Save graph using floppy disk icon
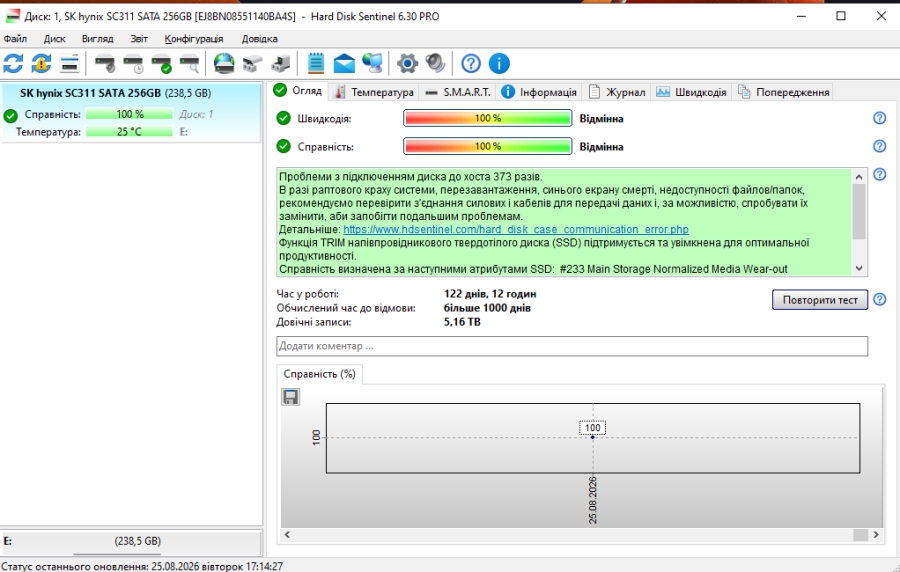The width and height of the screenshot is (900, 572). click(x=290, y=396)
